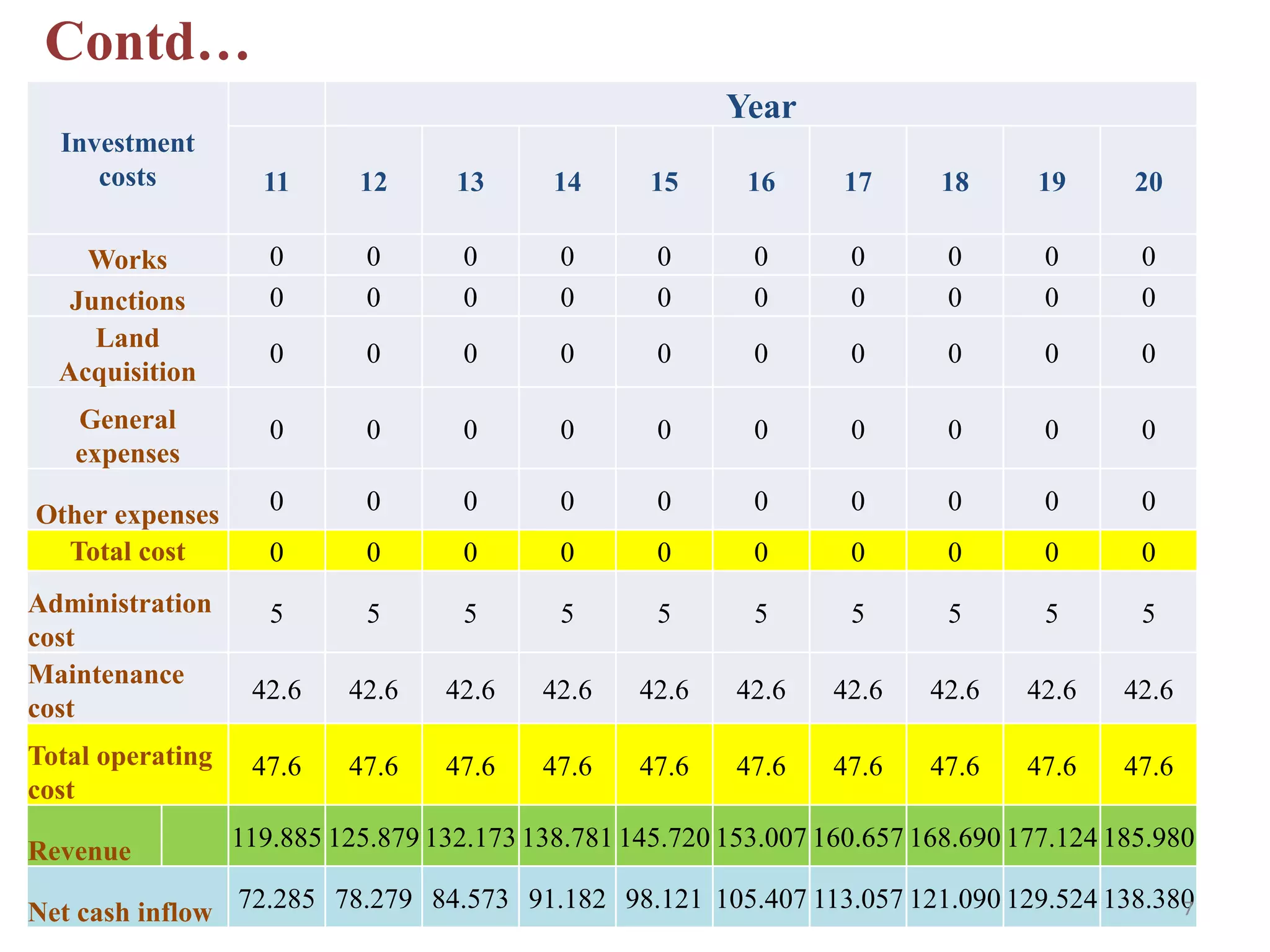Click the green Revenue row label
The height and width of the screenshot is (952, 1270).
tap(80, 850)
